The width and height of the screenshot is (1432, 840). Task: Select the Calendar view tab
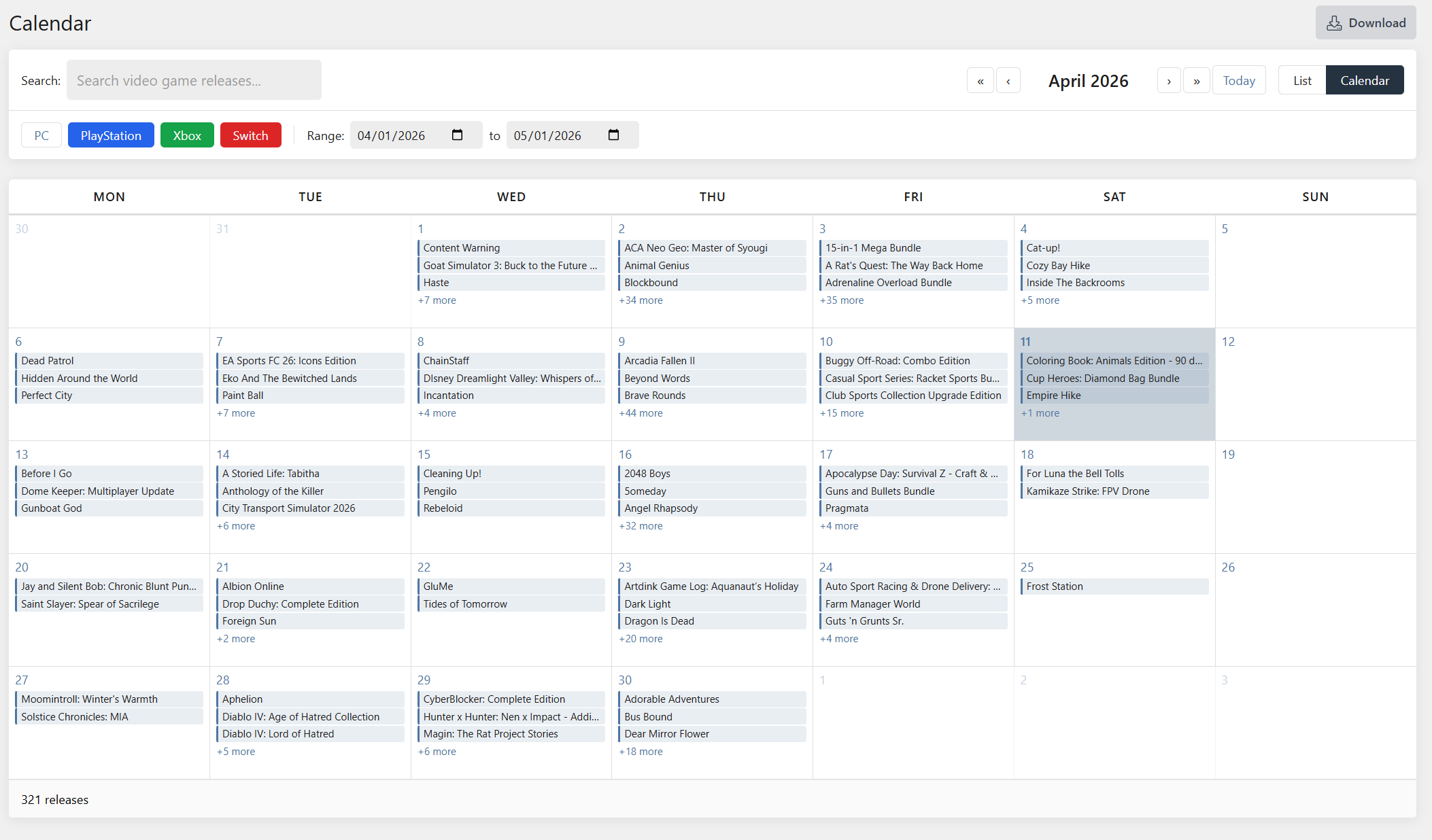pos(1364,81)
